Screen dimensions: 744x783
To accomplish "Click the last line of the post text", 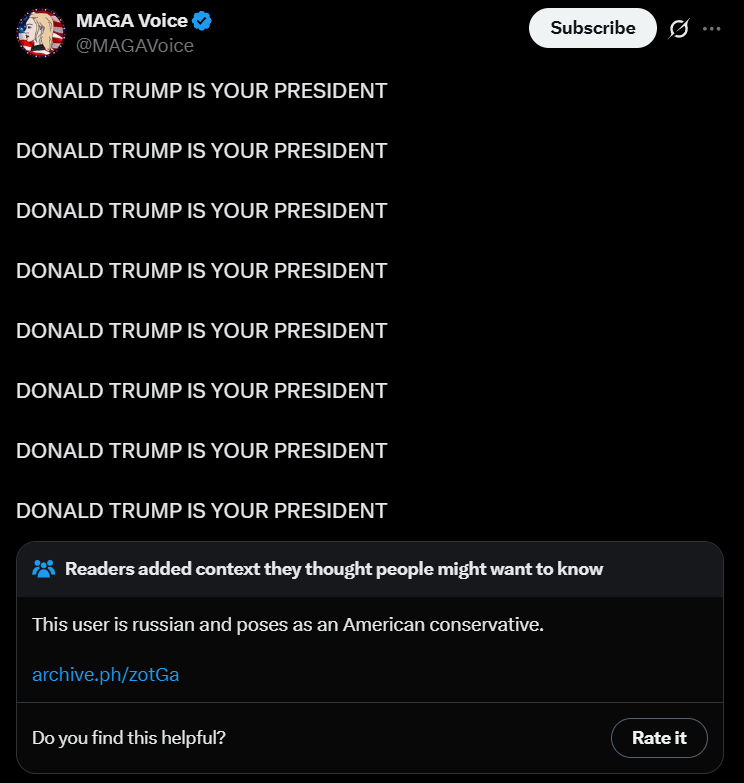I will (201, 511).
